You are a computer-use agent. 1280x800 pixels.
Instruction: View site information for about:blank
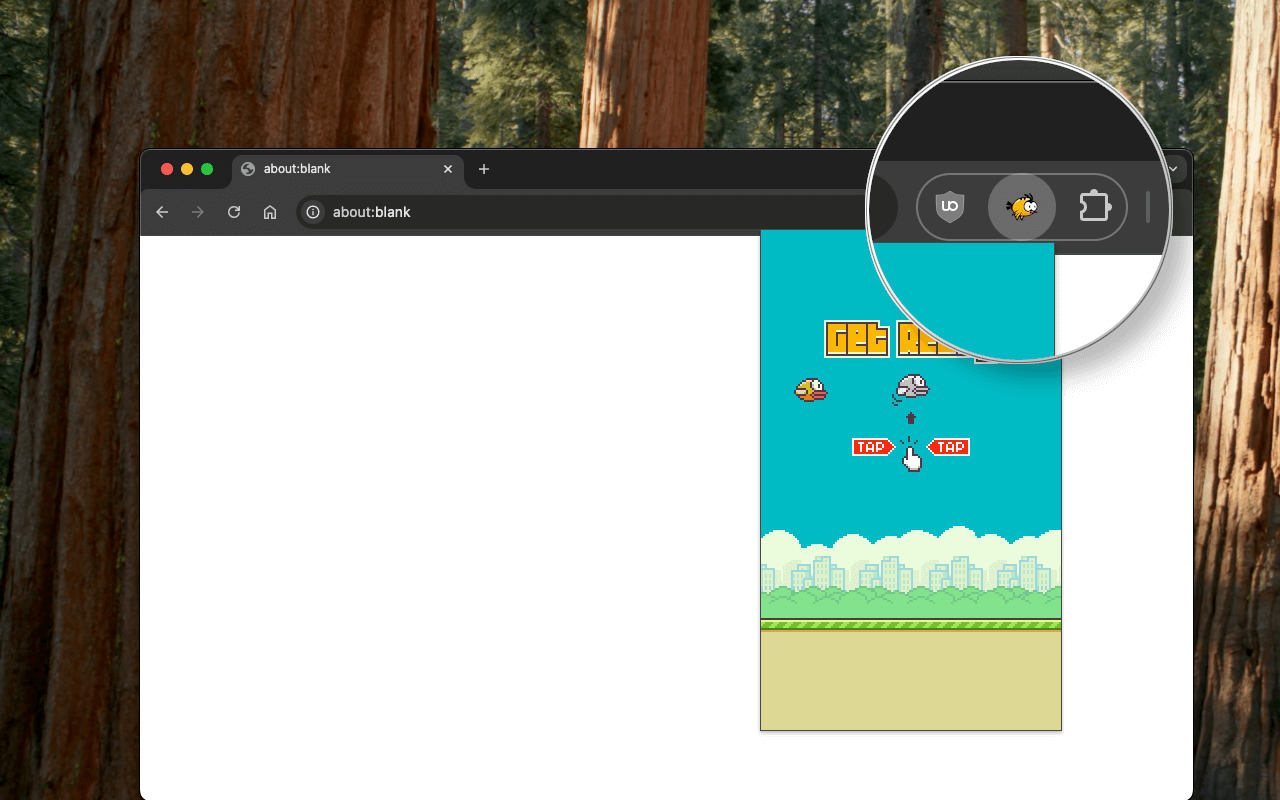[x=313, y=212]
